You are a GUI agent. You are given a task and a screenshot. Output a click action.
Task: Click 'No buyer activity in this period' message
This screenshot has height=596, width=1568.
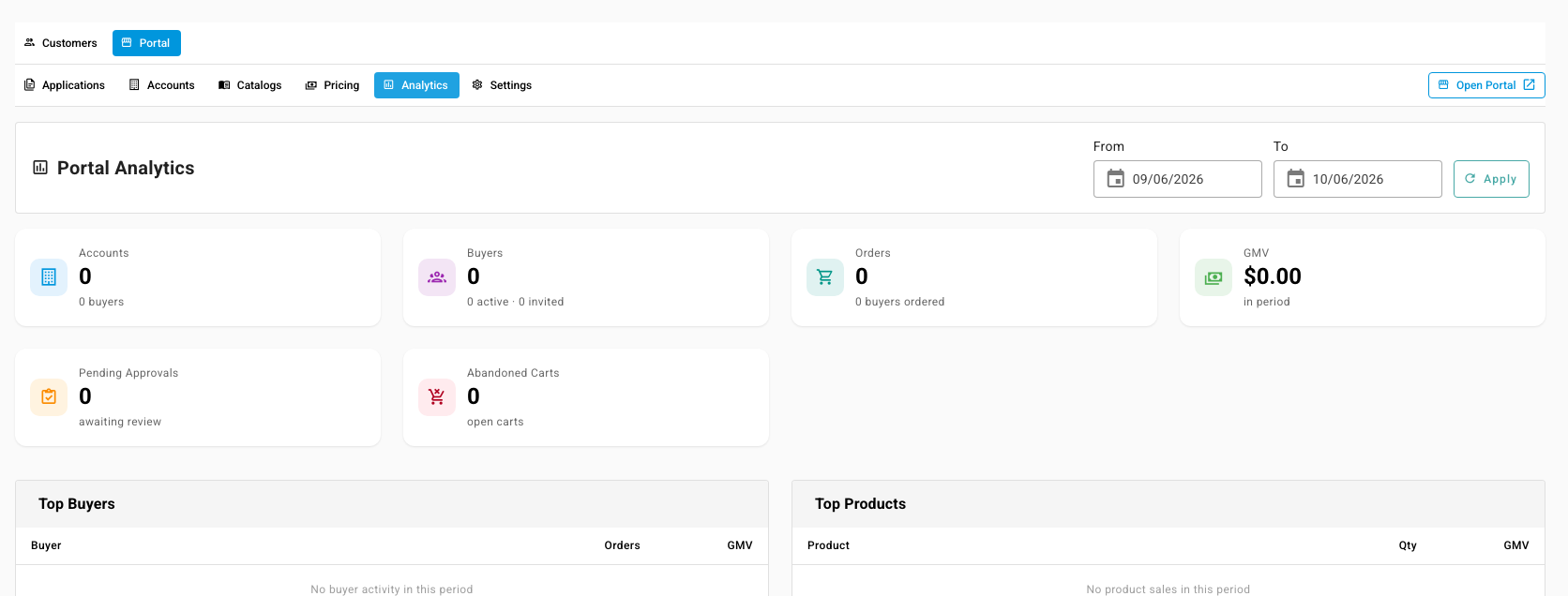click(392, 589)
